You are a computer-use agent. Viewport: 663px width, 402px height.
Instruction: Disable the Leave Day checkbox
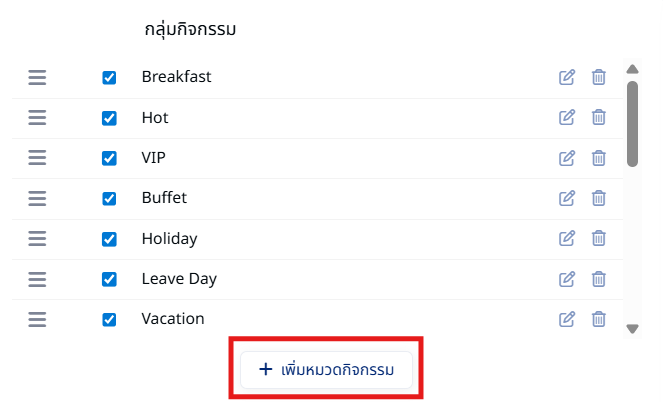(x=109, y=279)
